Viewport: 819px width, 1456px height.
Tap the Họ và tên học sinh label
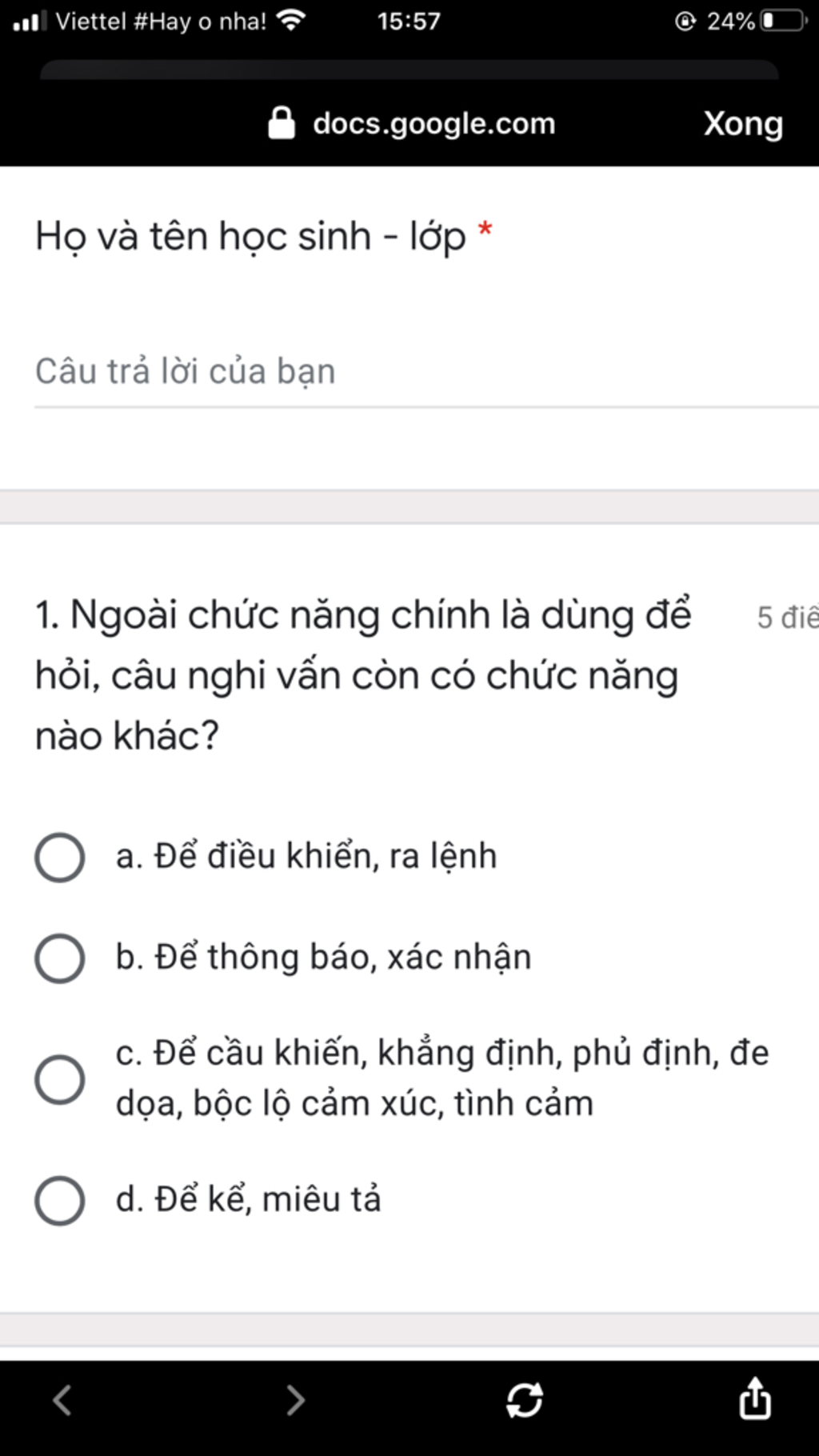coord(250,237)
